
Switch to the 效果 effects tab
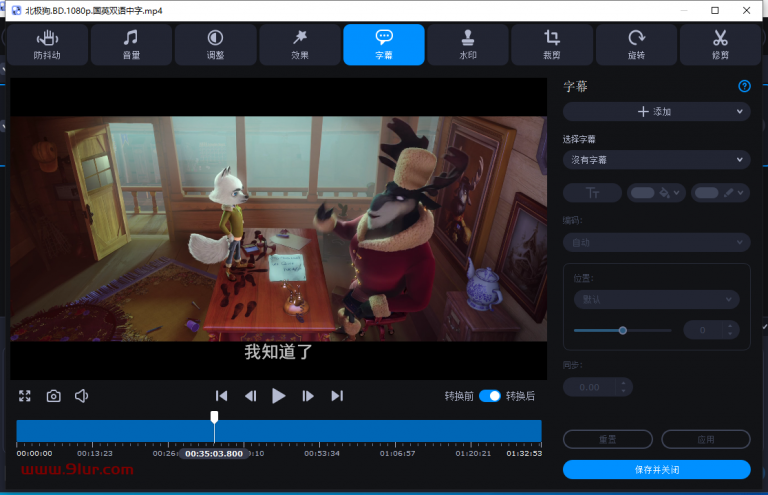click(x=300, y=45)
